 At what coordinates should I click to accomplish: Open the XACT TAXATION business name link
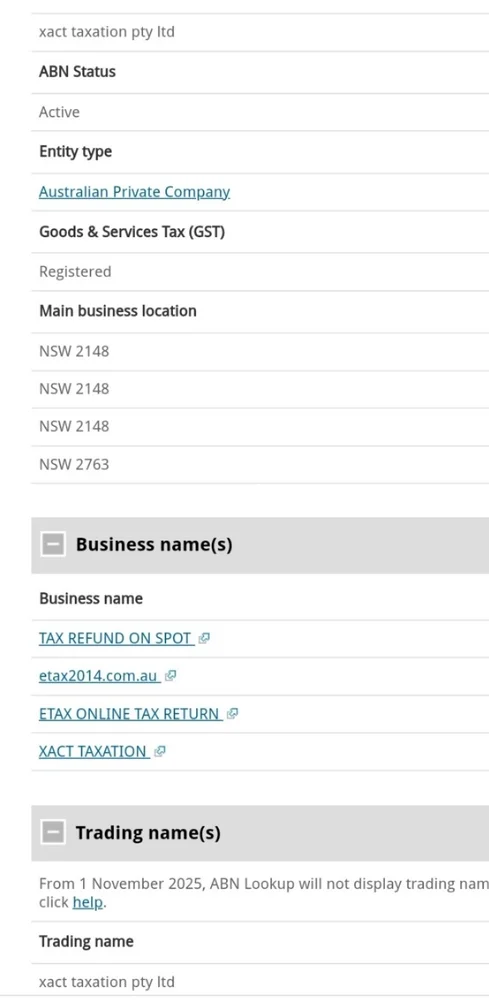[x=93, y=751]
